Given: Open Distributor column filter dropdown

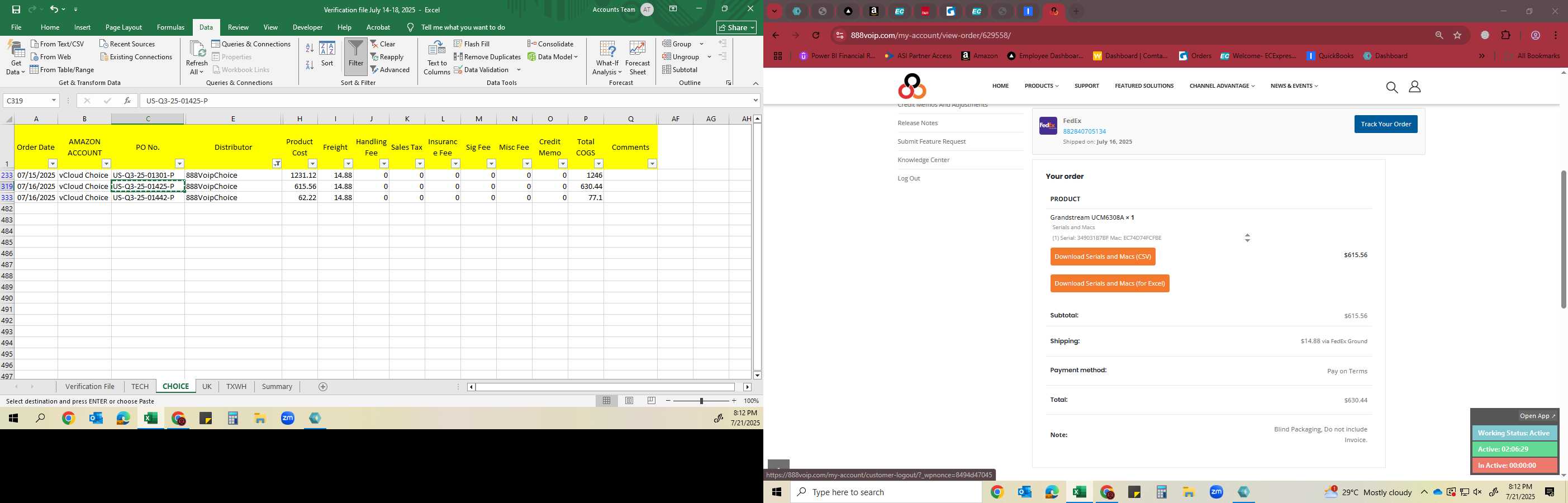Looking at the screenshot, I should [x=277, y=163].
